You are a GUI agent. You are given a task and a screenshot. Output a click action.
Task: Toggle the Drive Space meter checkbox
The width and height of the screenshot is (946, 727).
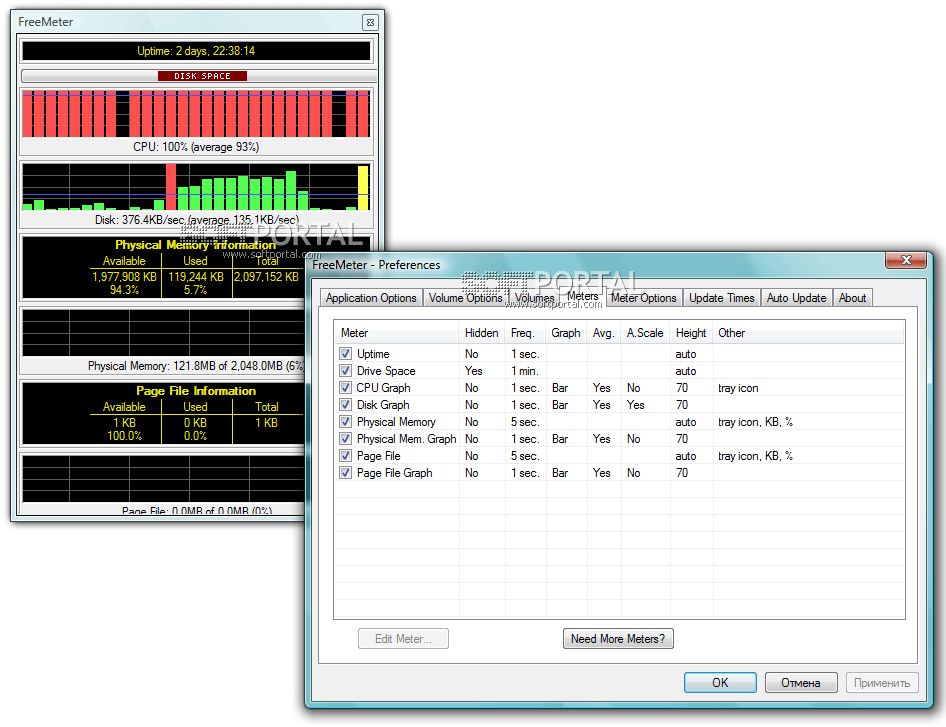345,370
